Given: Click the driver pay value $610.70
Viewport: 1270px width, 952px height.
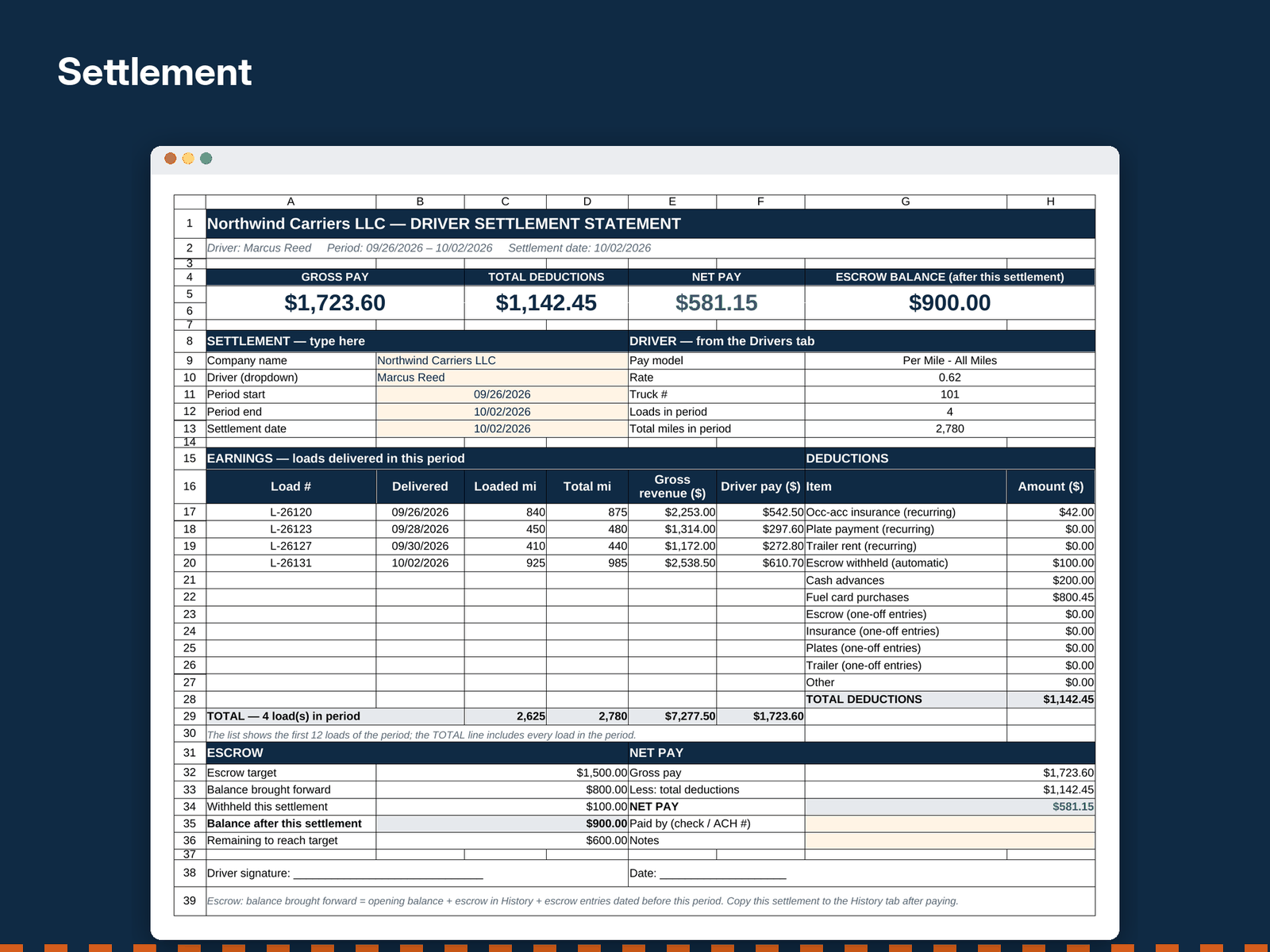Looking at the screenshot, I should (760, 563).
